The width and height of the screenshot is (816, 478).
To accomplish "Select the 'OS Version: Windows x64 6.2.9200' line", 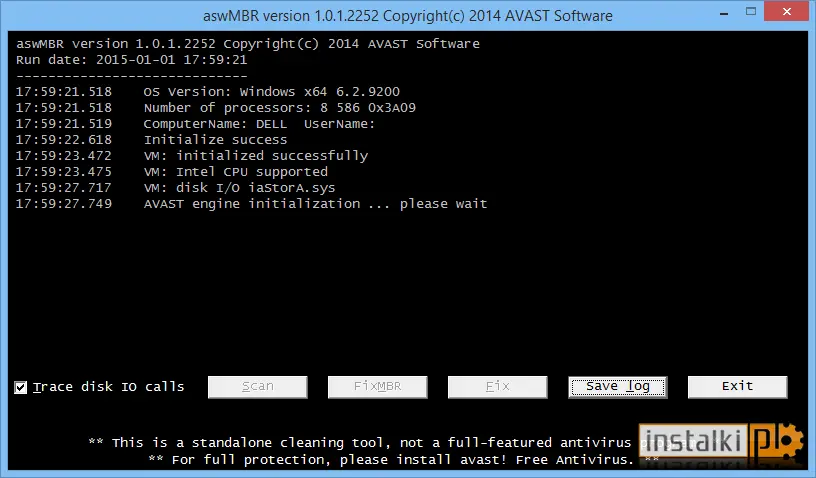I will click(208, 92).
